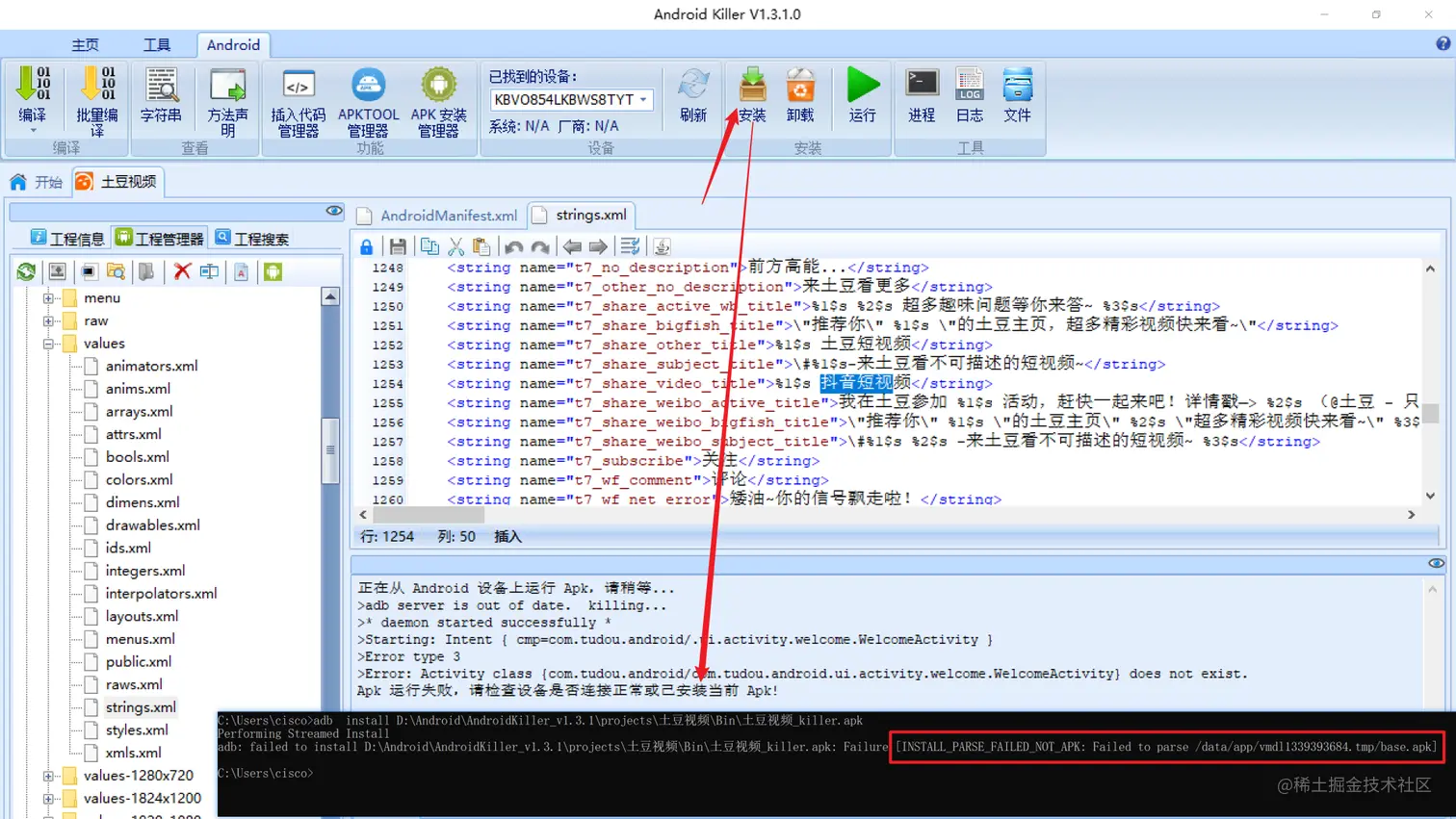Select the 主页 ribbon tab
The height and width of the screenshot is (819, 1456).
coord(85,44)
